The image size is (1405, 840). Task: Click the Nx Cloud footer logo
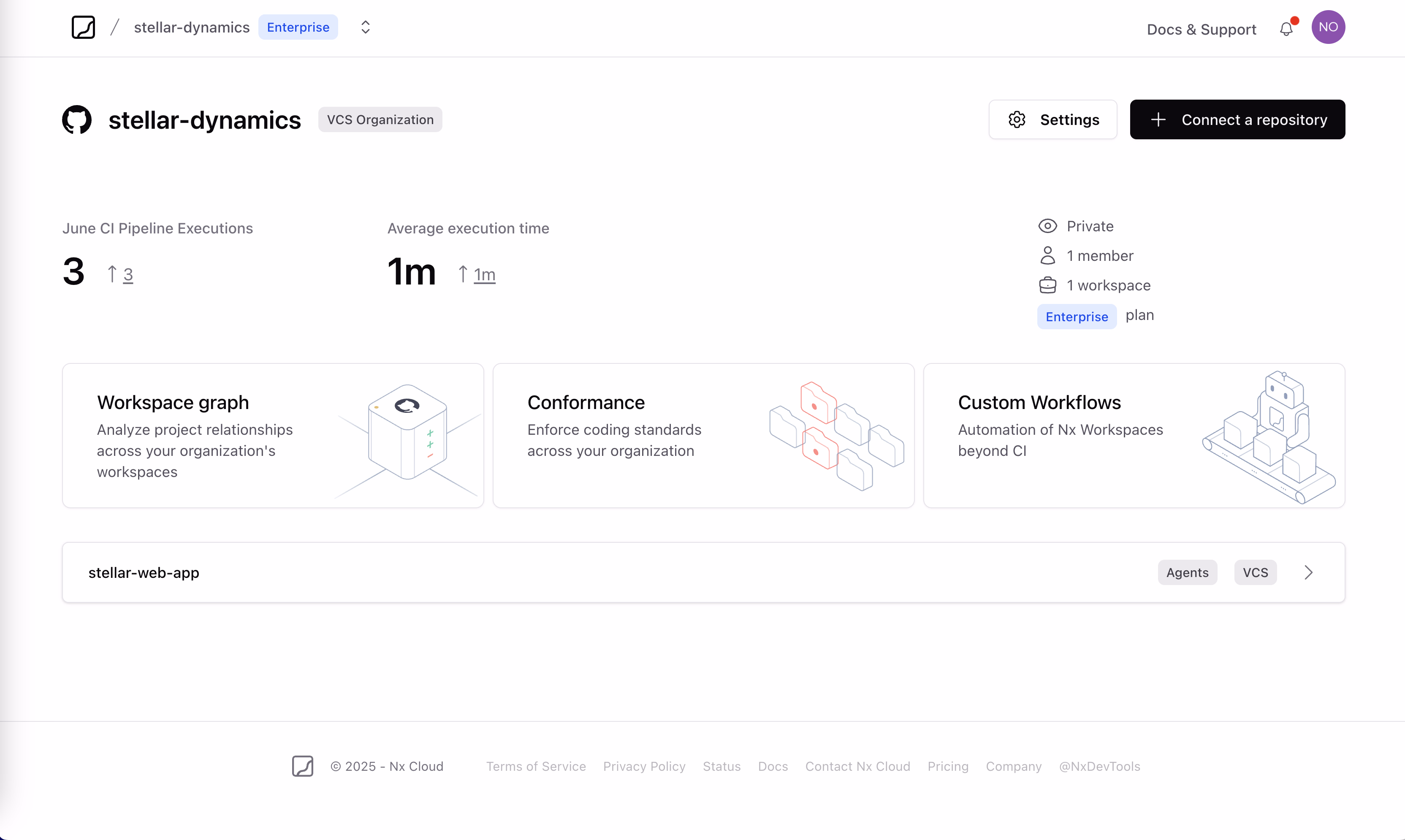[303, 766]
